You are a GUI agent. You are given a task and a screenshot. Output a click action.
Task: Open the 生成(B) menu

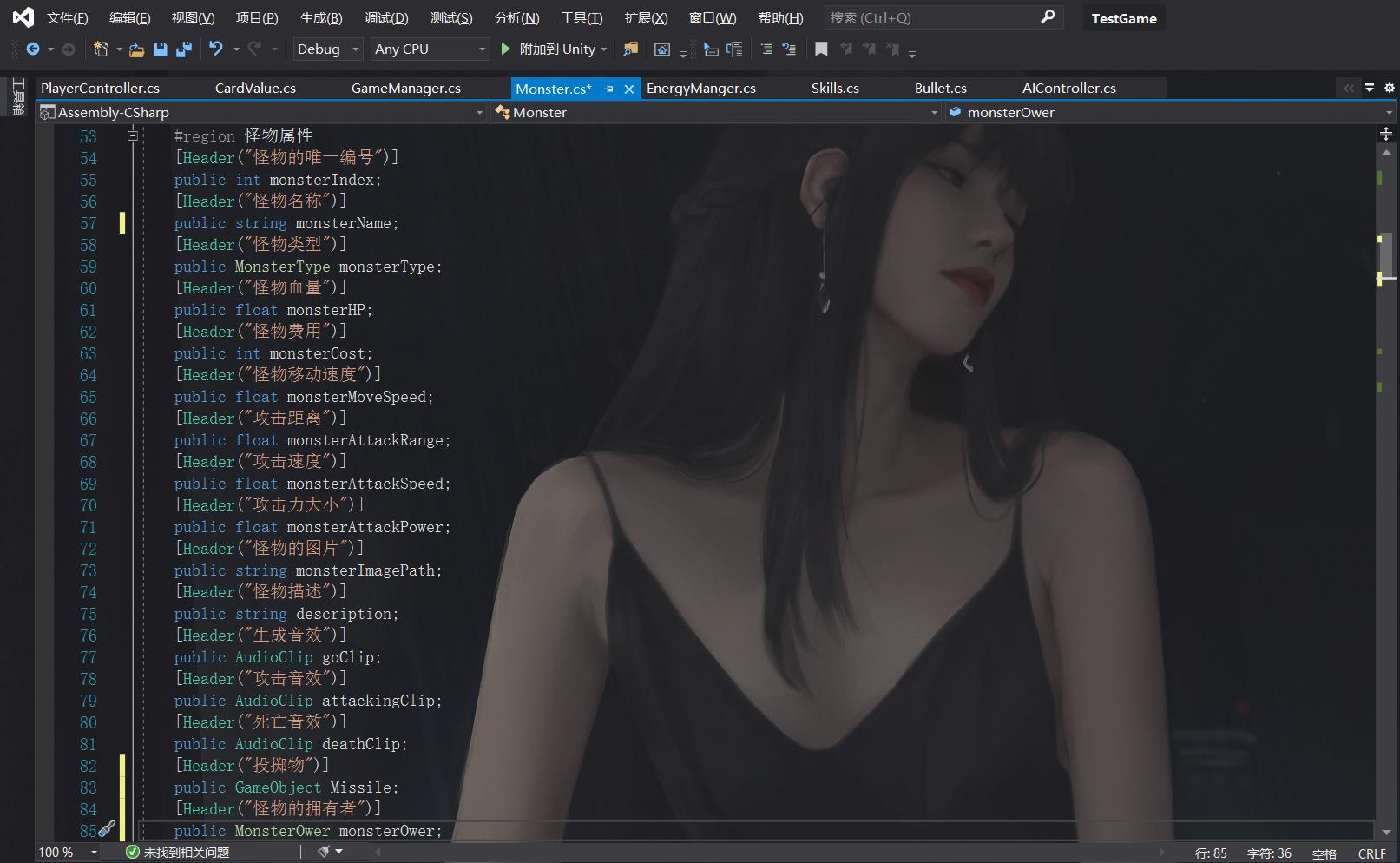click(x=321, y=17)
